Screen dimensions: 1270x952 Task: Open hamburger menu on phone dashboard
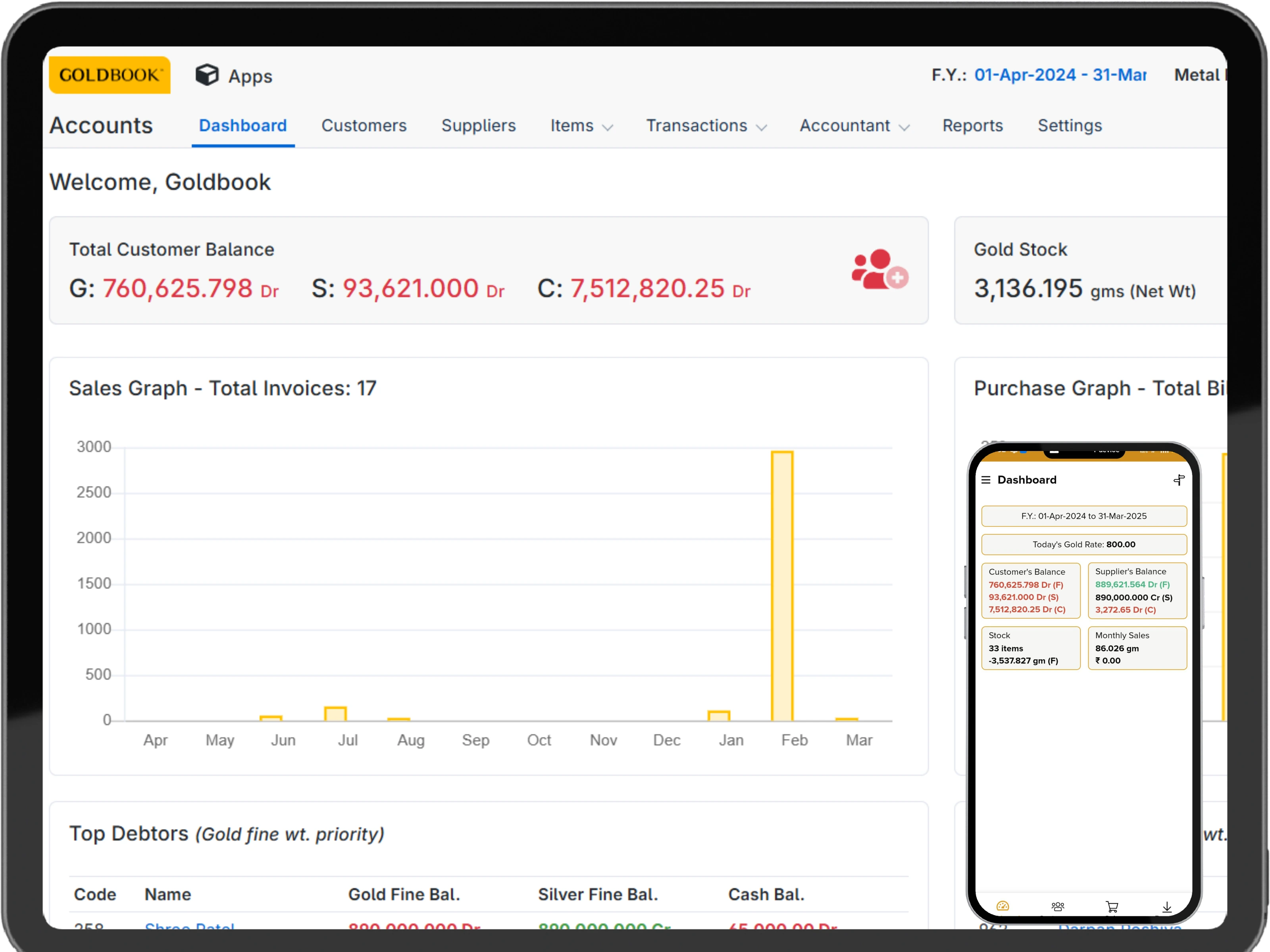click(986, 480)
